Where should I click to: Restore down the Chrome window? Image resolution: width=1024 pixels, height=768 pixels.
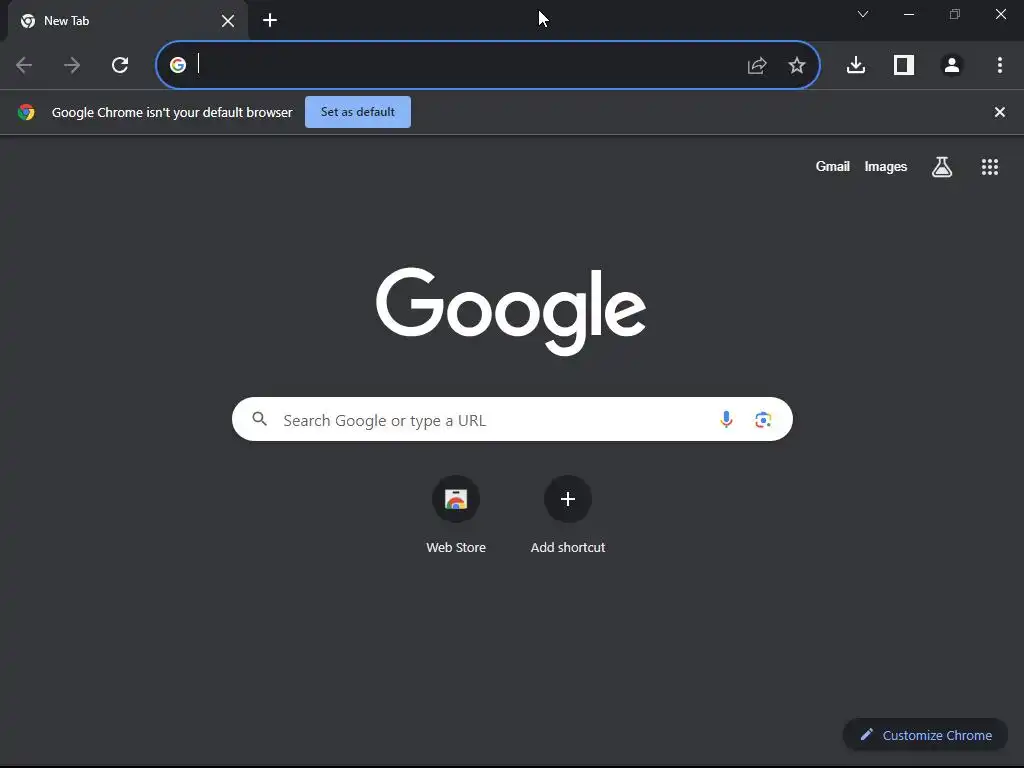pyautogui.click(x=955, y=14)
